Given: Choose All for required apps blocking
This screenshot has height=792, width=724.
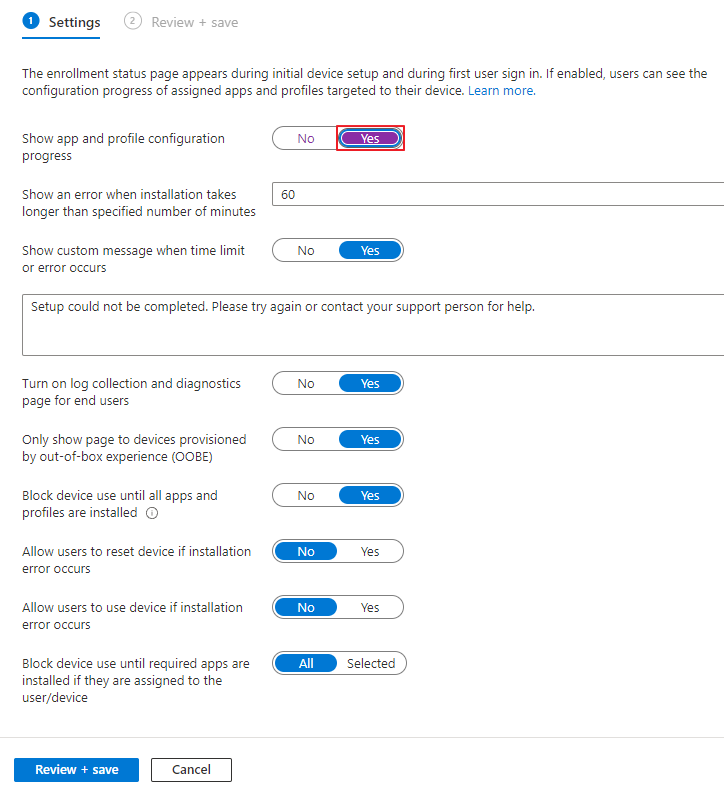Looking at the screenshot, I should pyautogui.click(x=306, y=663).
